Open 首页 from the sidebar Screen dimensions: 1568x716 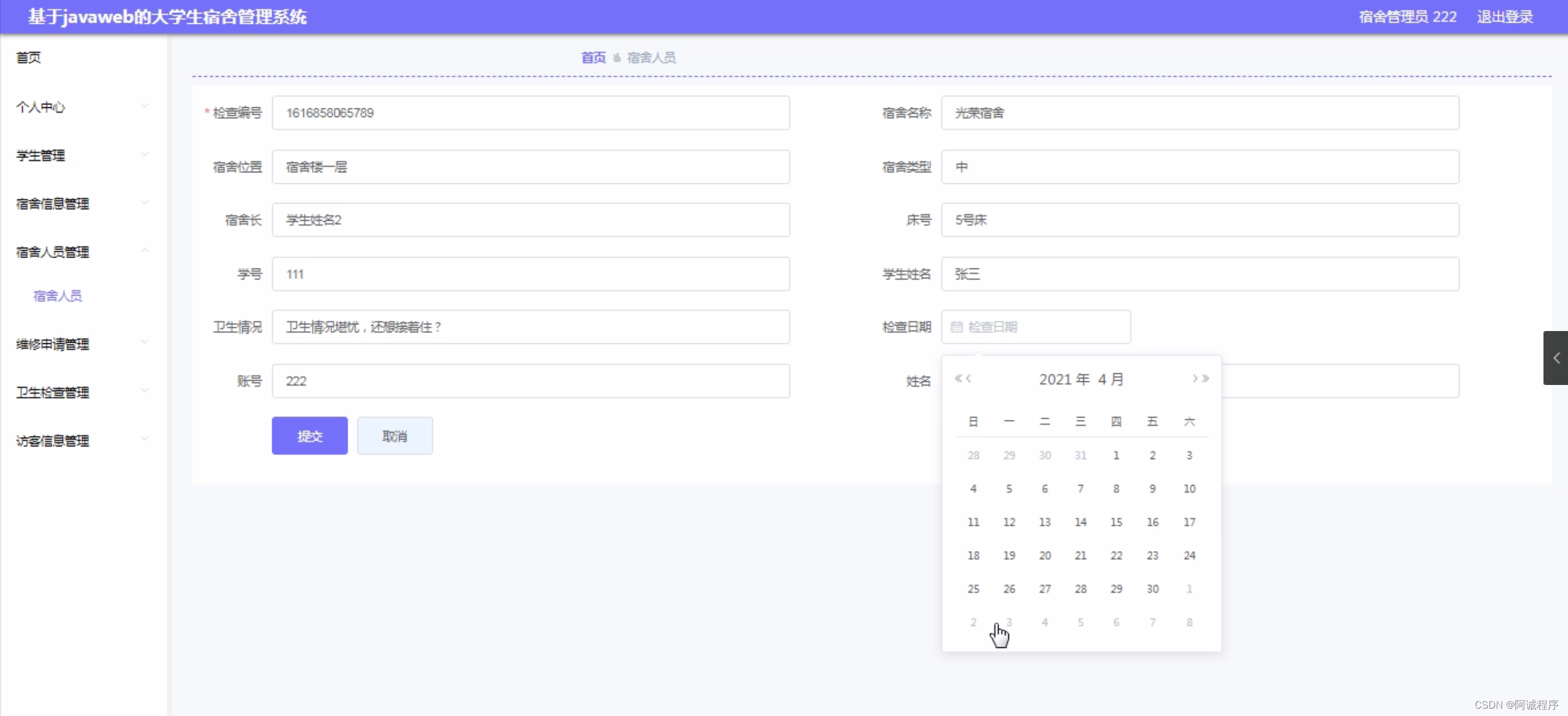point(29,57)
